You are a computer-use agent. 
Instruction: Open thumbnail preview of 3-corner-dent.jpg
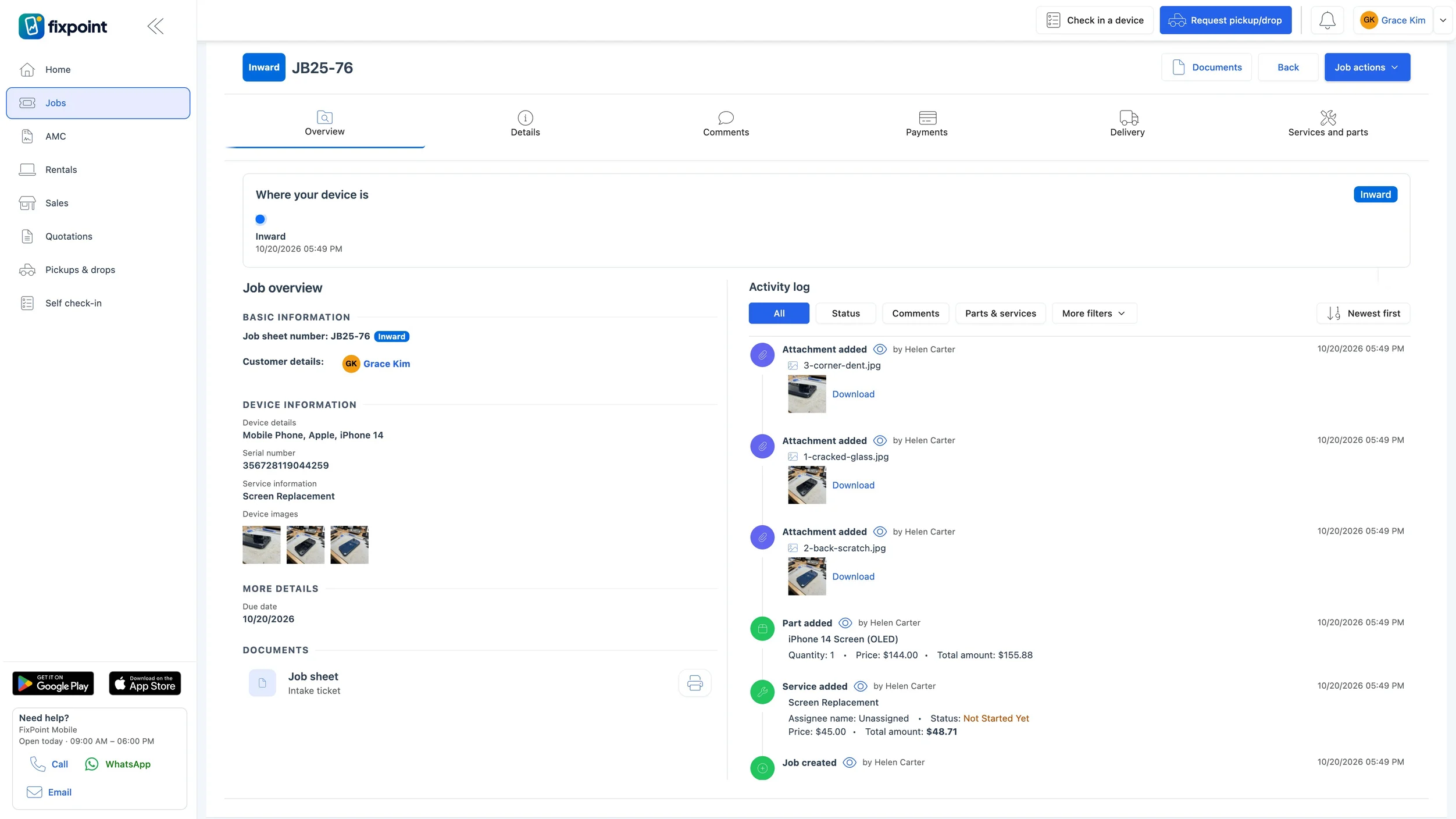click(807, 394)
